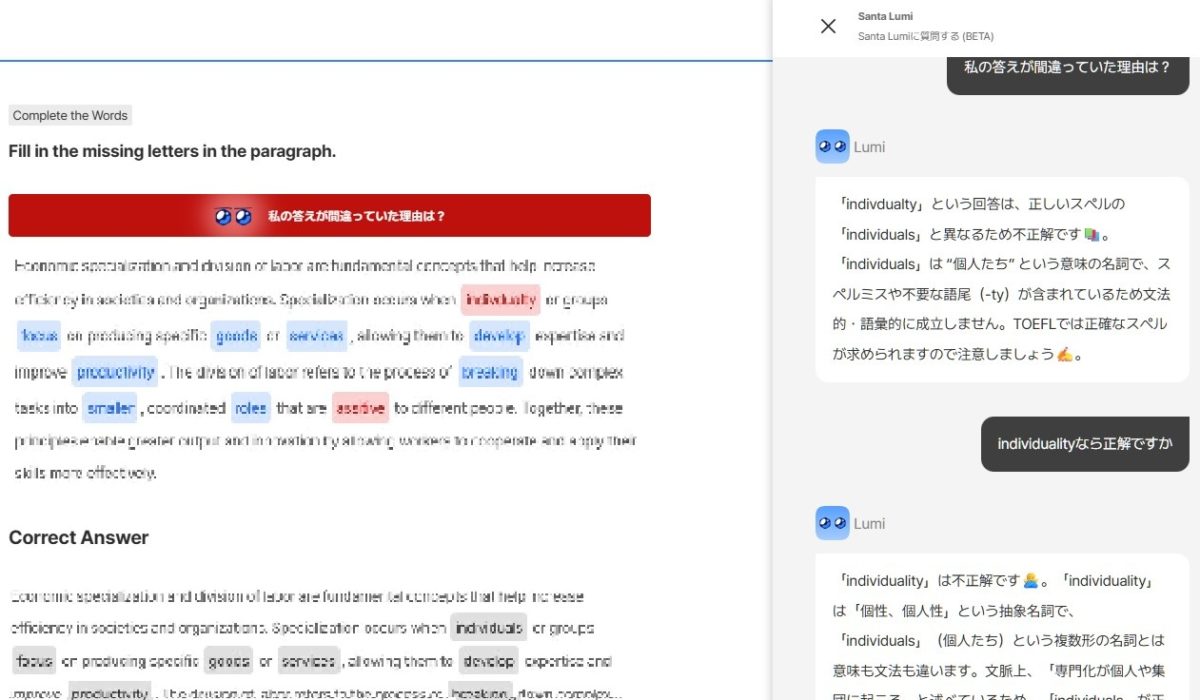Click the Santa Lumi panel title
The image size is (1200, 700).
click(x=884, y=16)
